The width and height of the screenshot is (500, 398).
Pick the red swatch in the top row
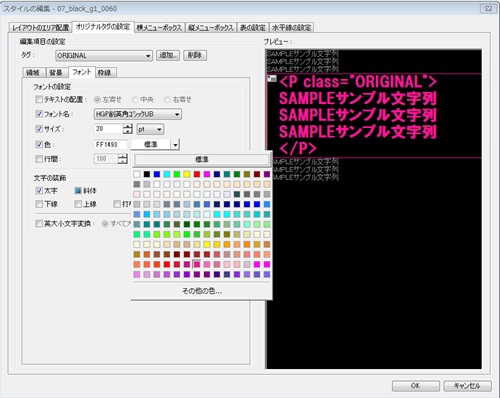(197, 174)
